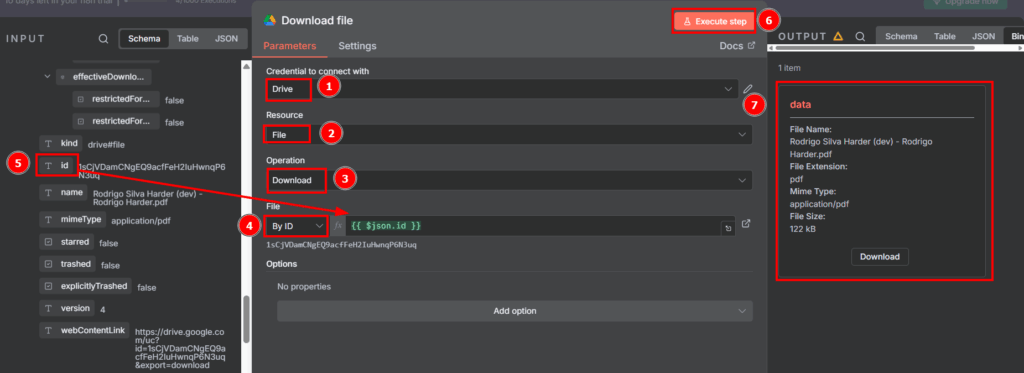The width and height of the screenshot is (1024, 373).
Task: Click the search icon in OUTPUT panel
Action: pyautogui.click(x=860, y=37)
